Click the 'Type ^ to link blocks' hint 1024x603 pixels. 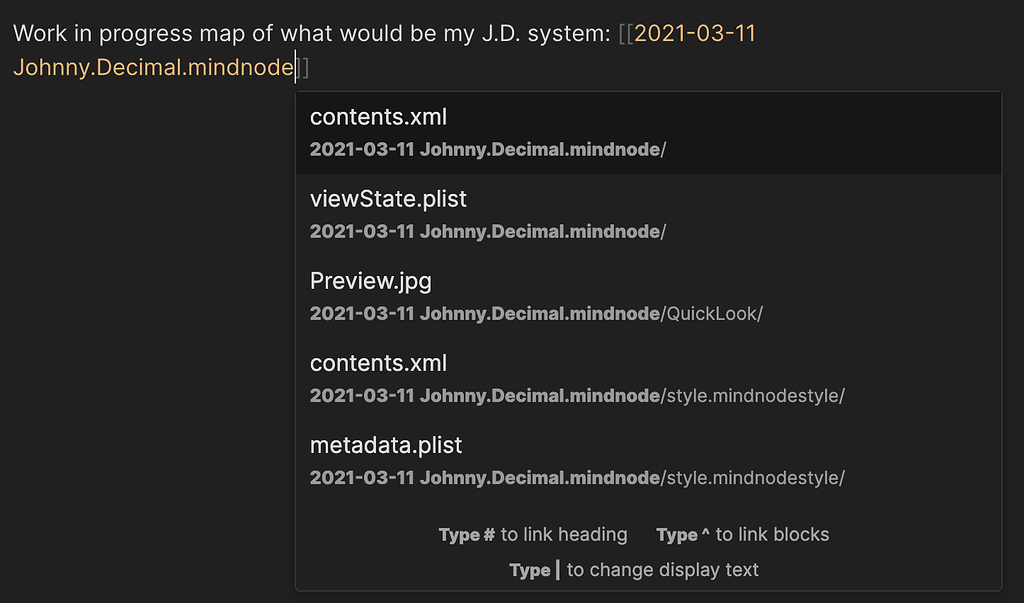pos(742,535)
